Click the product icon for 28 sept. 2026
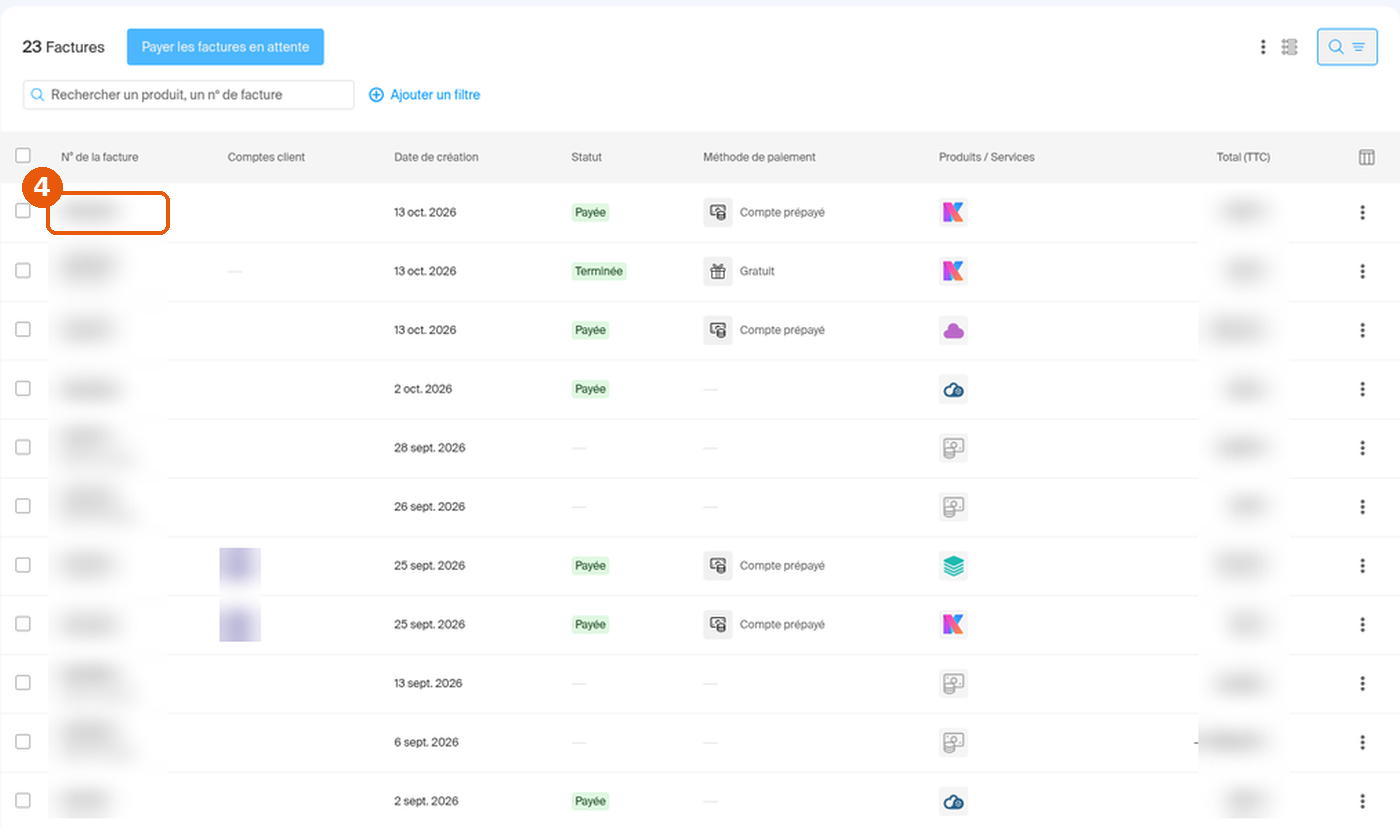Image resolution: width=1400 pixels, height=828 pixels. [953, 448]
